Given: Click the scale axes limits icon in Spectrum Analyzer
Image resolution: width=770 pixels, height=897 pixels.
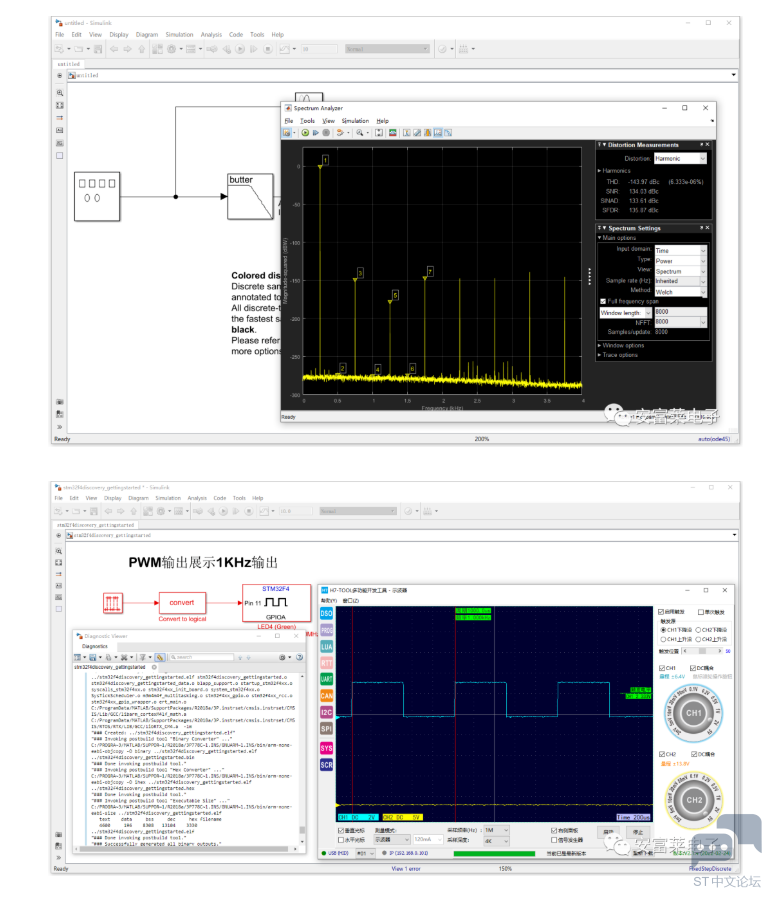Looking at the screenshot, I should click(x=379, y=133).
